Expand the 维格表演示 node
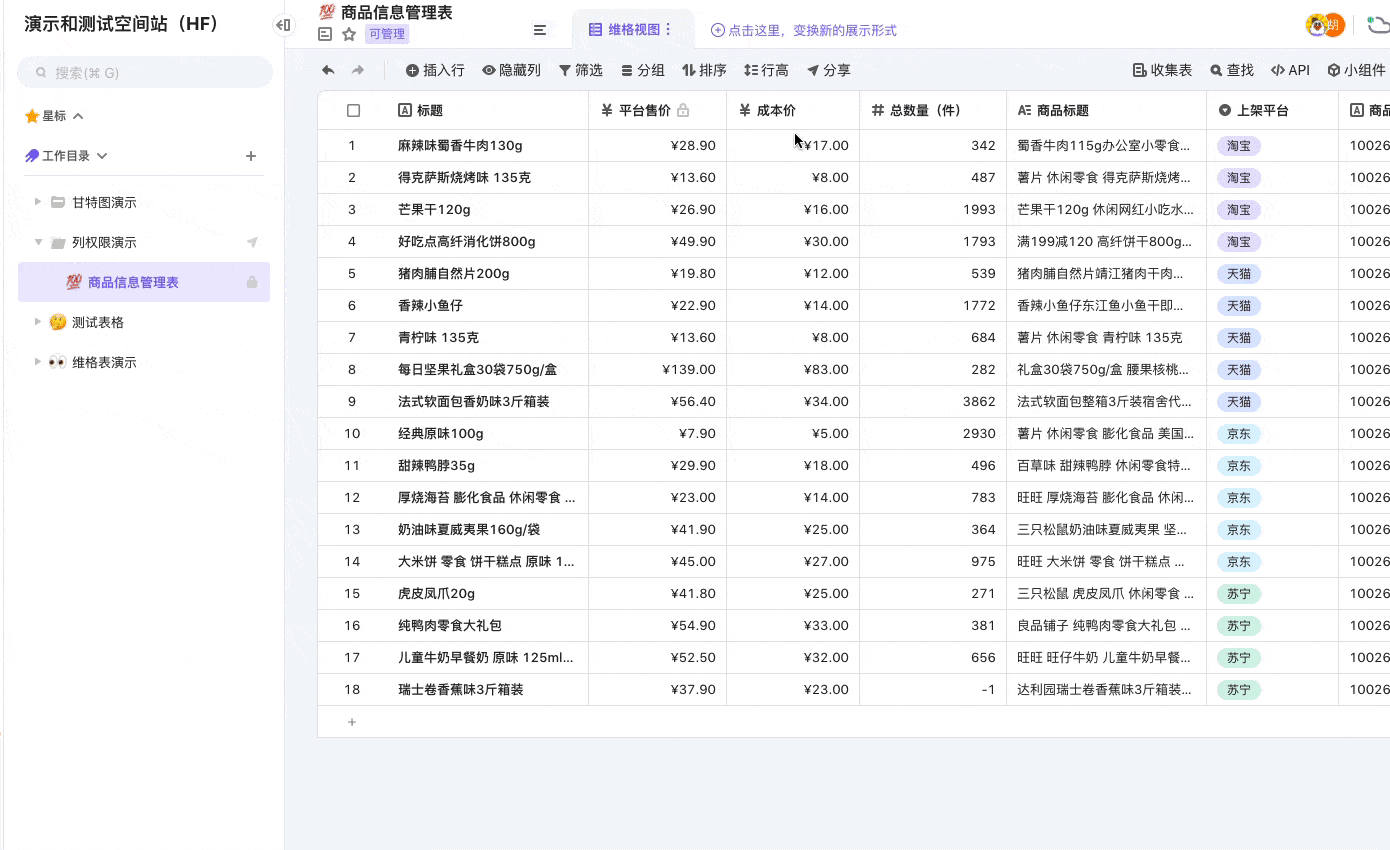Screen dimensions: 1390x850 (x=38, y=362)
